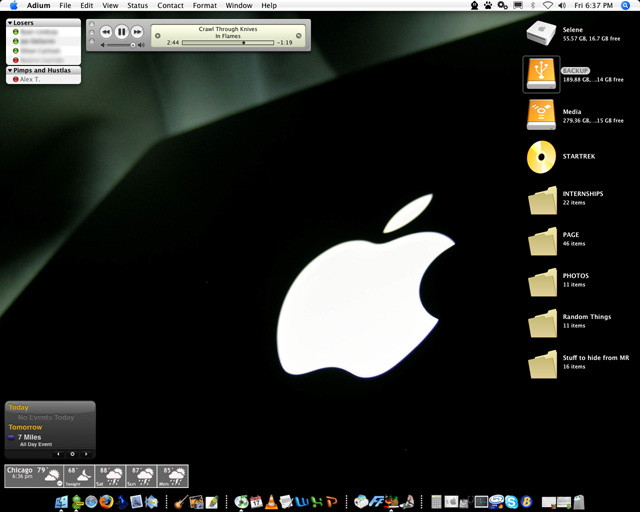Click the Wi-Fi status icon in the menu bar

coord(548,5)
